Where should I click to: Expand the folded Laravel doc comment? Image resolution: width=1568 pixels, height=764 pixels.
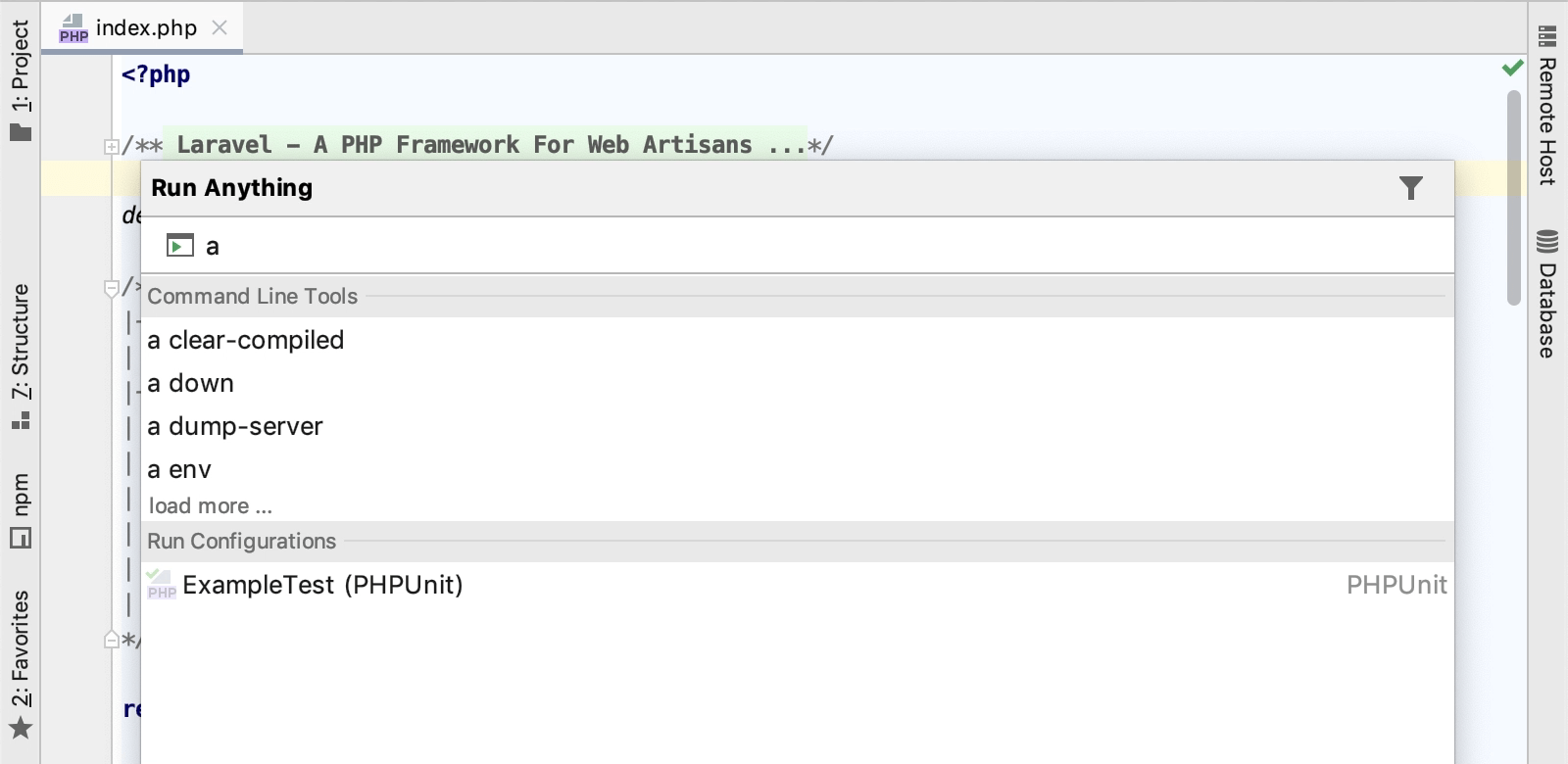112,147
